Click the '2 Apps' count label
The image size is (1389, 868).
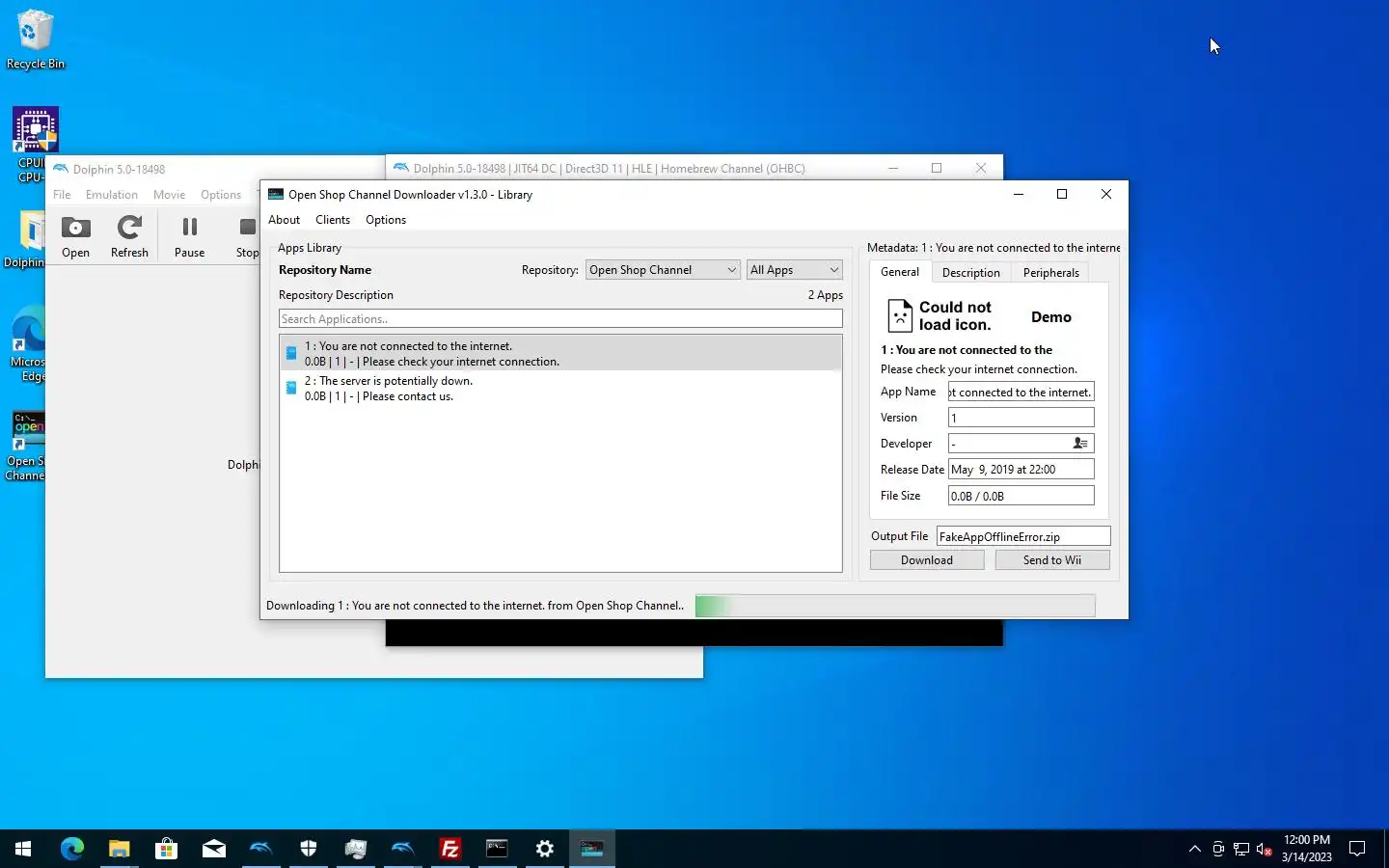click(826, 295)
